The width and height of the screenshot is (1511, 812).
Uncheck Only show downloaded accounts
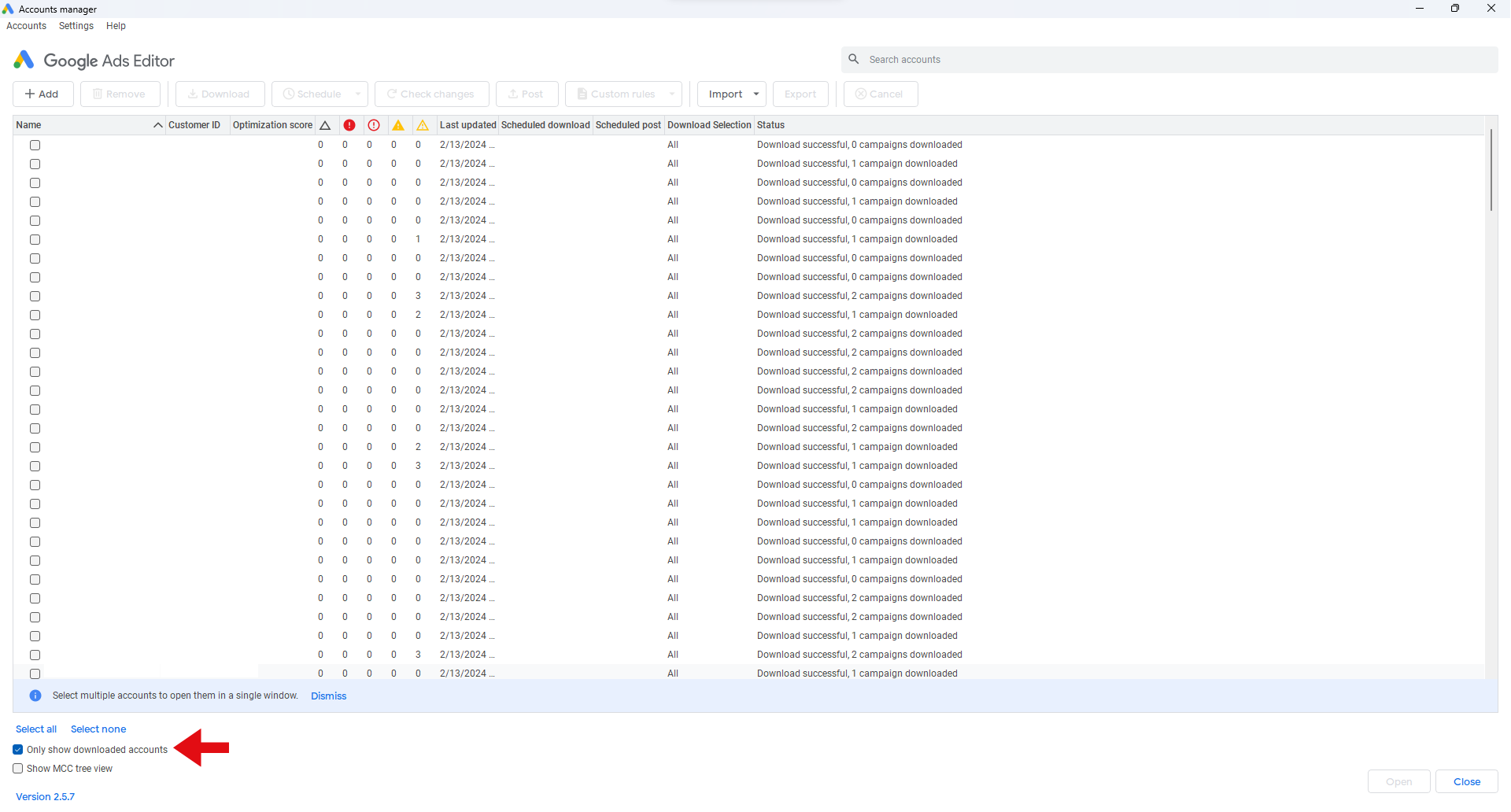point(18,750)
